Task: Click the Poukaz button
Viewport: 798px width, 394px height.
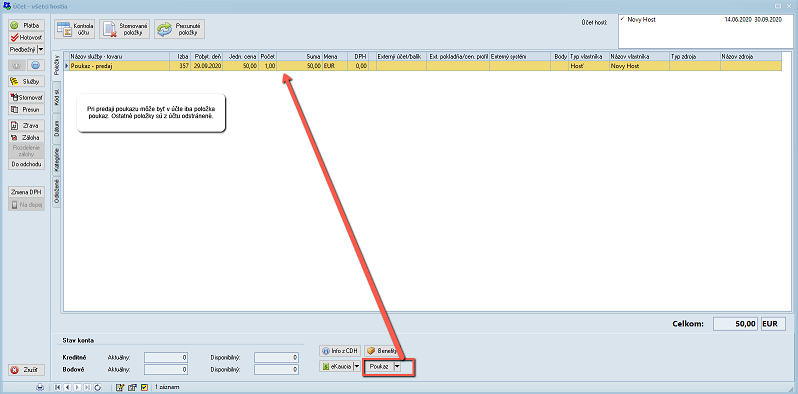Action: (379, 367)
